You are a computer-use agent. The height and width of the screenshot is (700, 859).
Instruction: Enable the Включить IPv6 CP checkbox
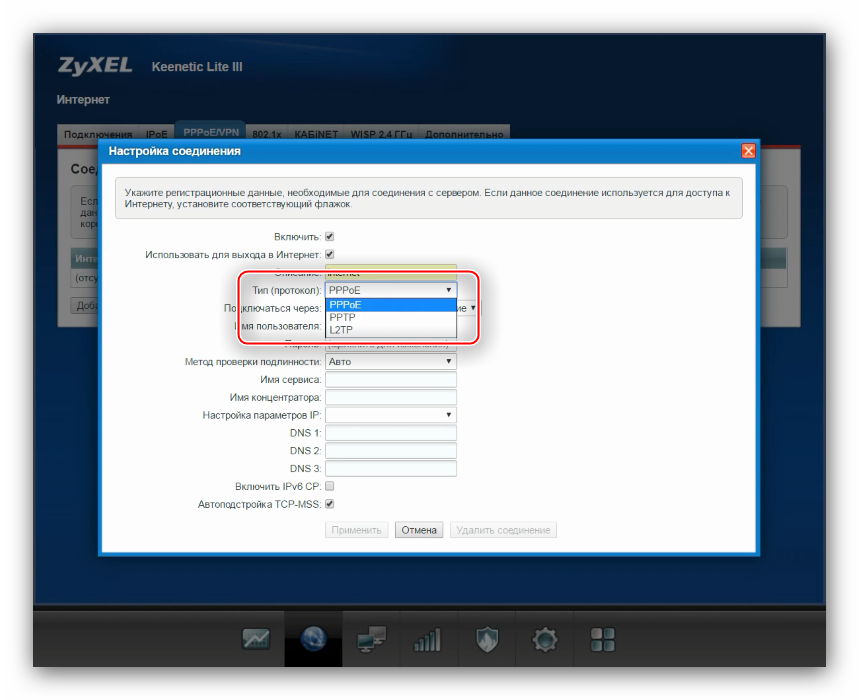tap(330, 486)
